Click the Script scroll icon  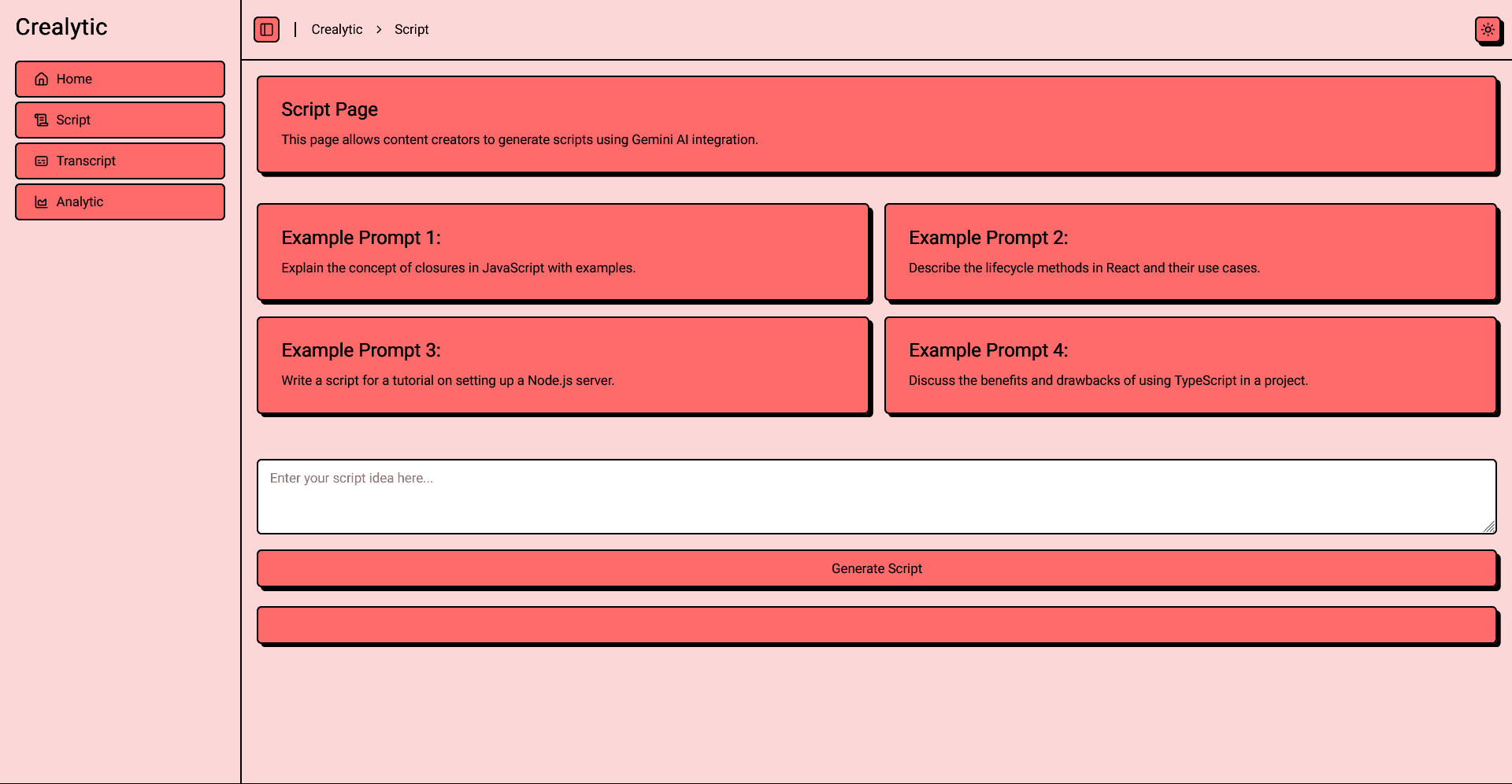42,120
